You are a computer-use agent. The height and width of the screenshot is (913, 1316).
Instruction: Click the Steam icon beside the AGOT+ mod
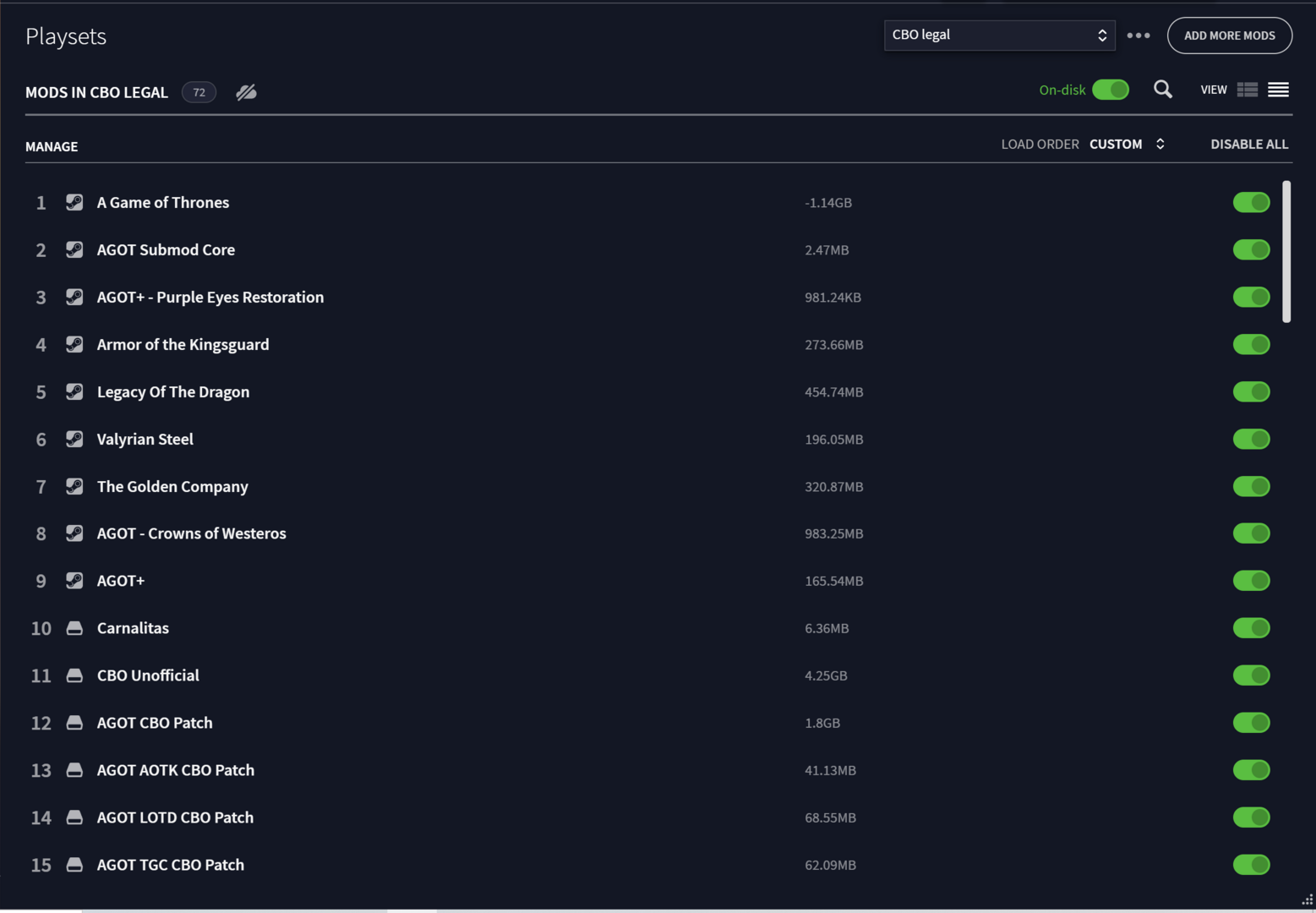pos(74,581)
